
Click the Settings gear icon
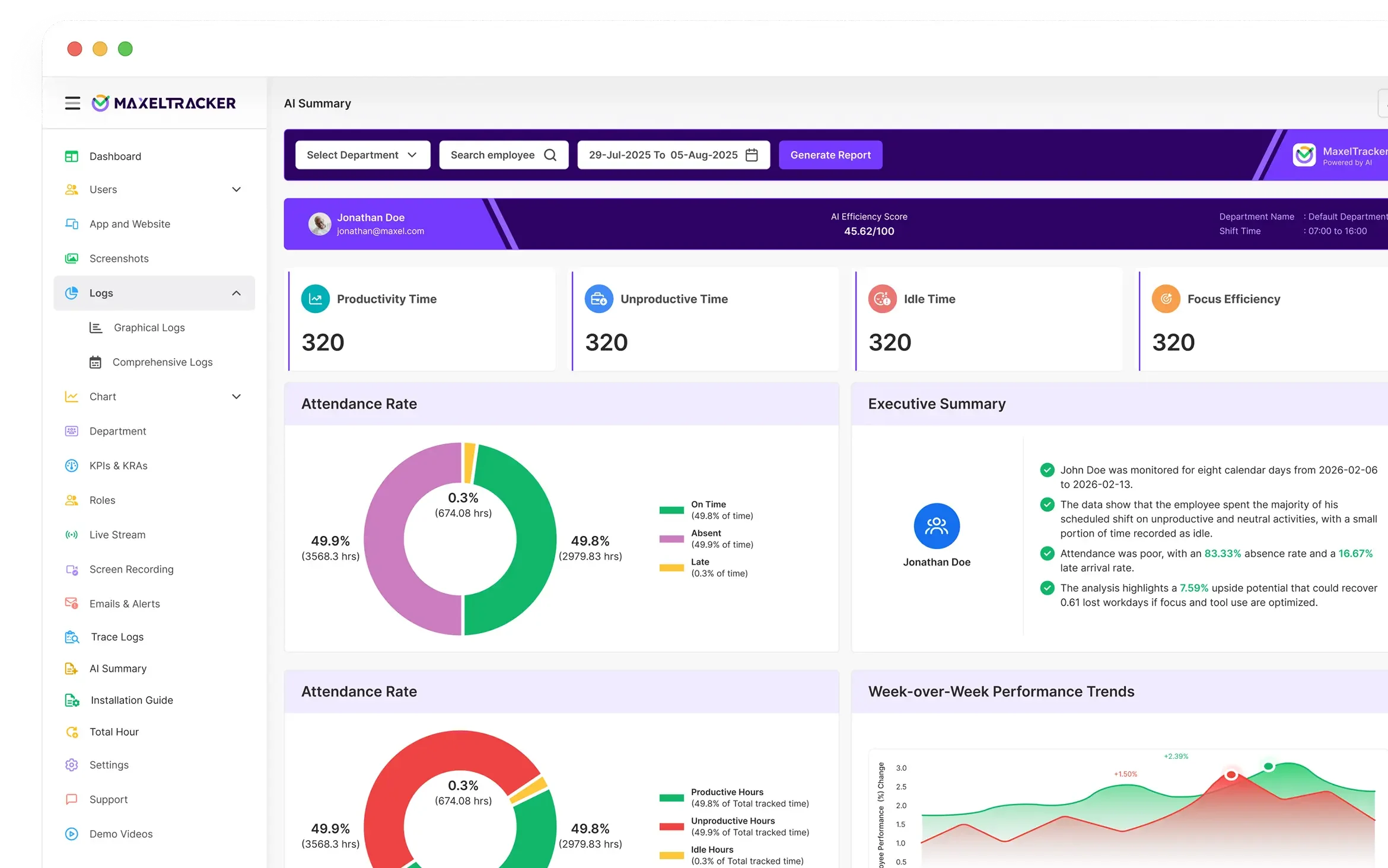[x=72, y=765]
